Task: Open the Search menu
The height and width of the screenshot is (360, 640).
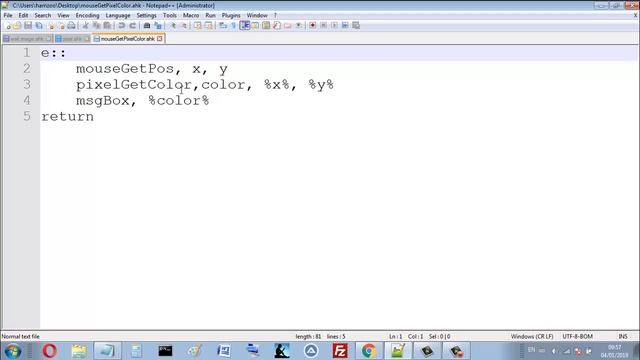Action: coord(42,15)
